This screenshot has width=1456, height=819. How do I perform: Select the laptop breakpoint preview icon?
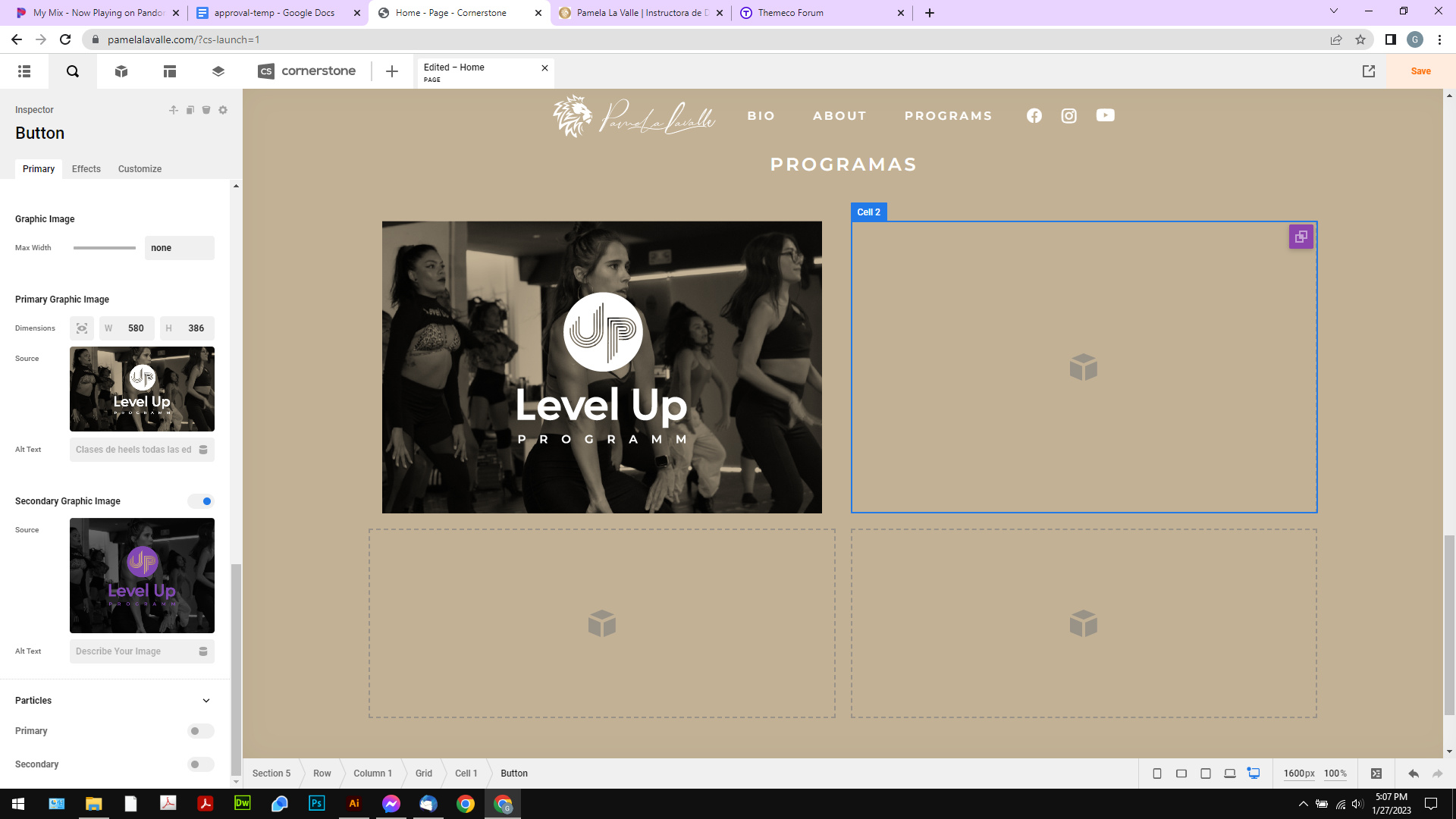[1230, 773]
